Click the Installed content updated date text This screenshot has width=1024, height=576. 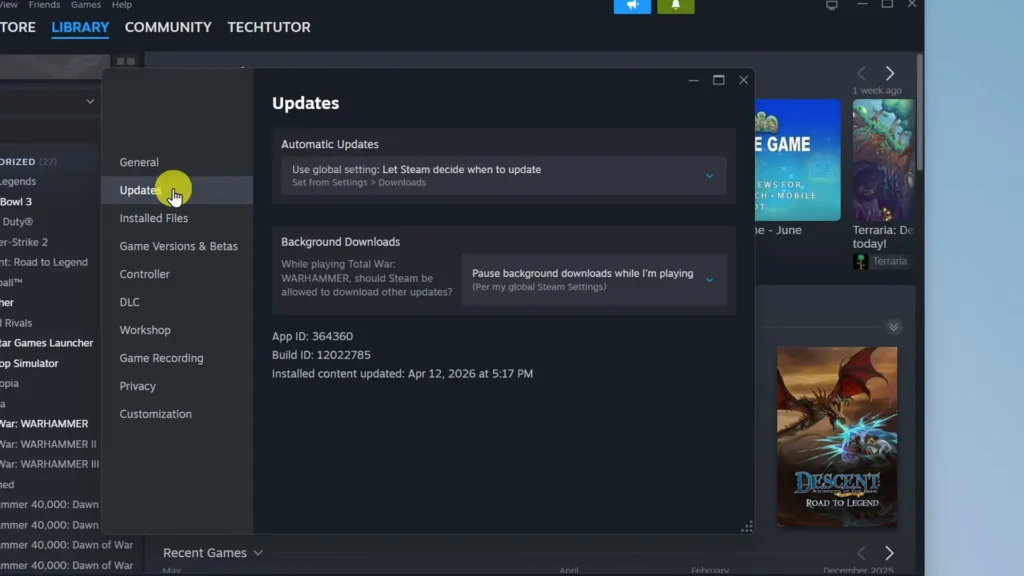(x=402, y=374)
